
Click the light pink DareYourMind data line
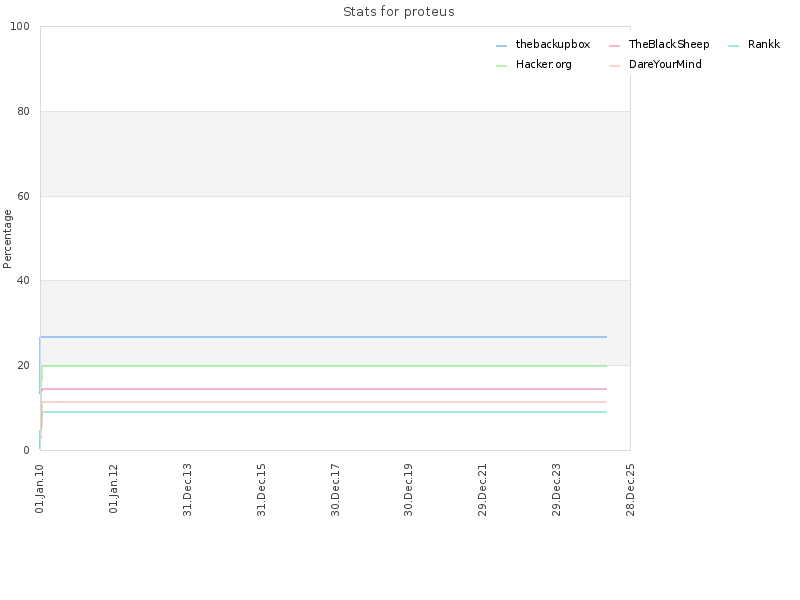pyautogui.click(x=323, y=402)
